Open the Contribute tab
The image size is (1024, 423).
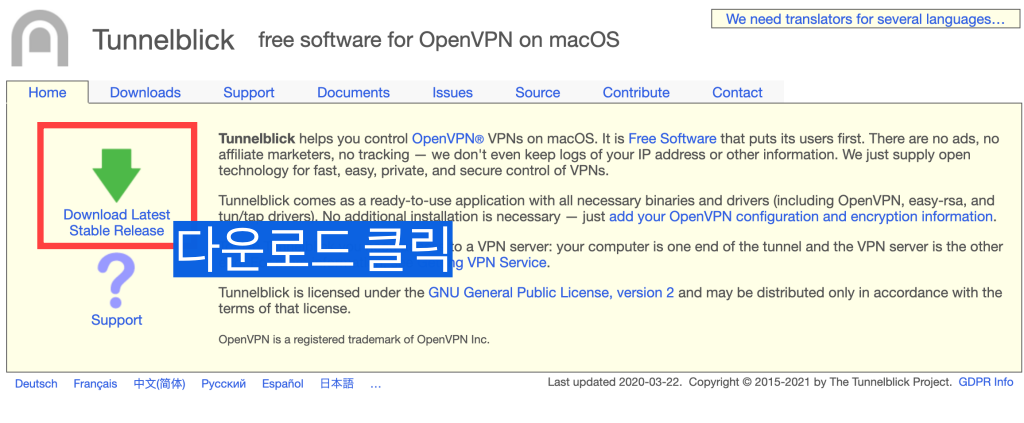[636, 93]
